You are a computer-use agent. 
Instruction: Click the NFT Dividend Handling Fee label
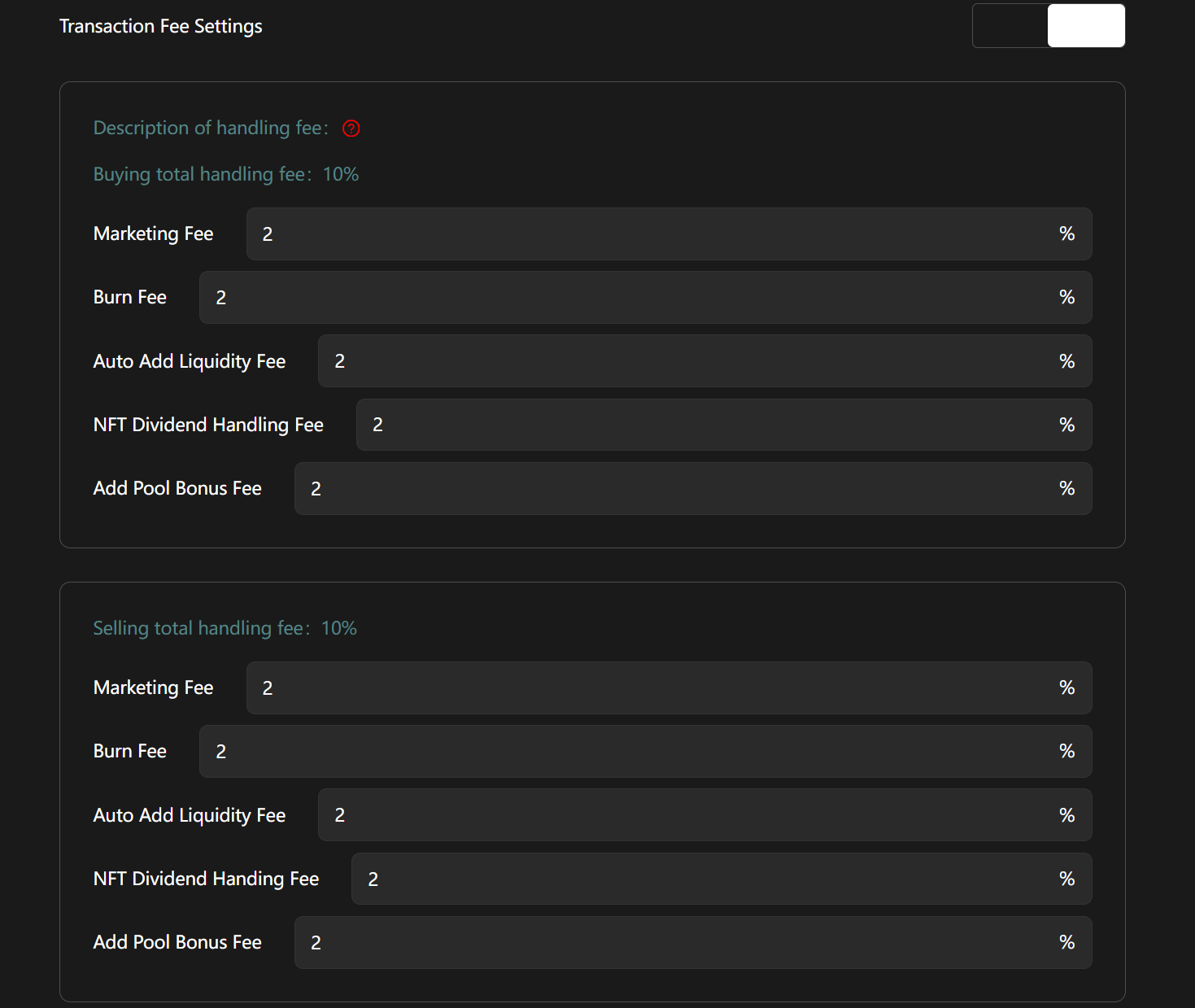click(x=208, y=425)
